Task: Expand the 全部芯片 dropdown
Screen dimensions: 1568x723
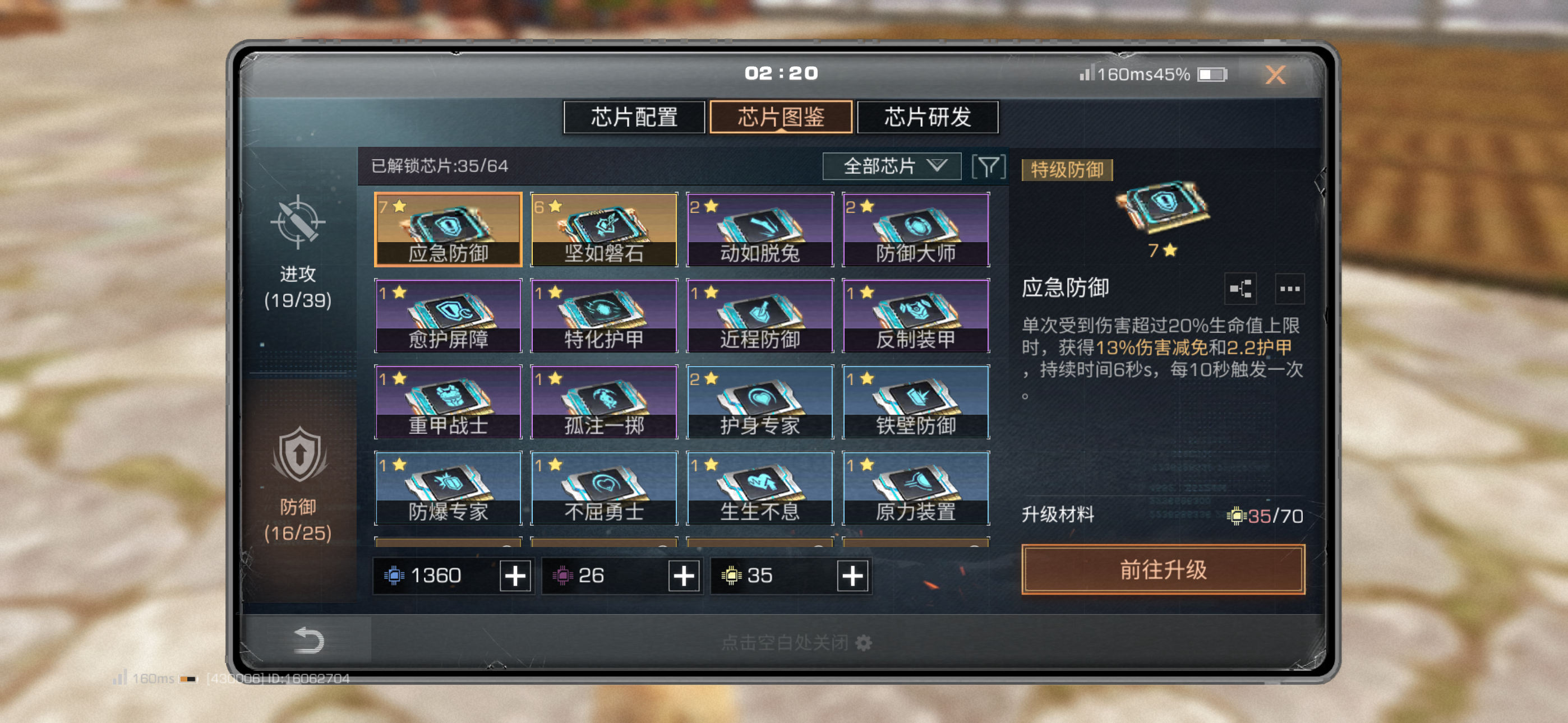Action: pyautogui.click(x=892, y=166)
